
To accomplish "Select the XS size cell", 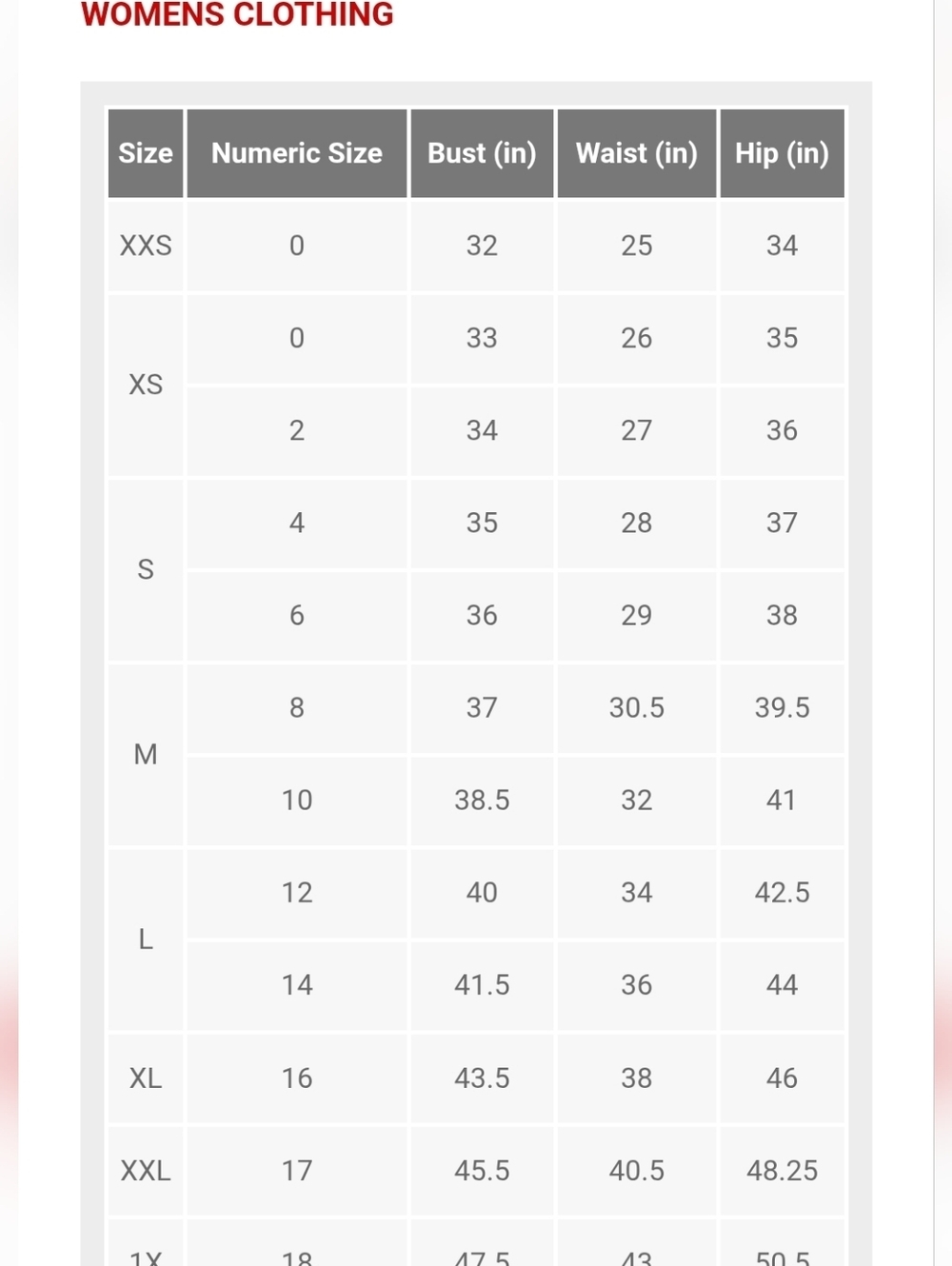I will (146, 385).
